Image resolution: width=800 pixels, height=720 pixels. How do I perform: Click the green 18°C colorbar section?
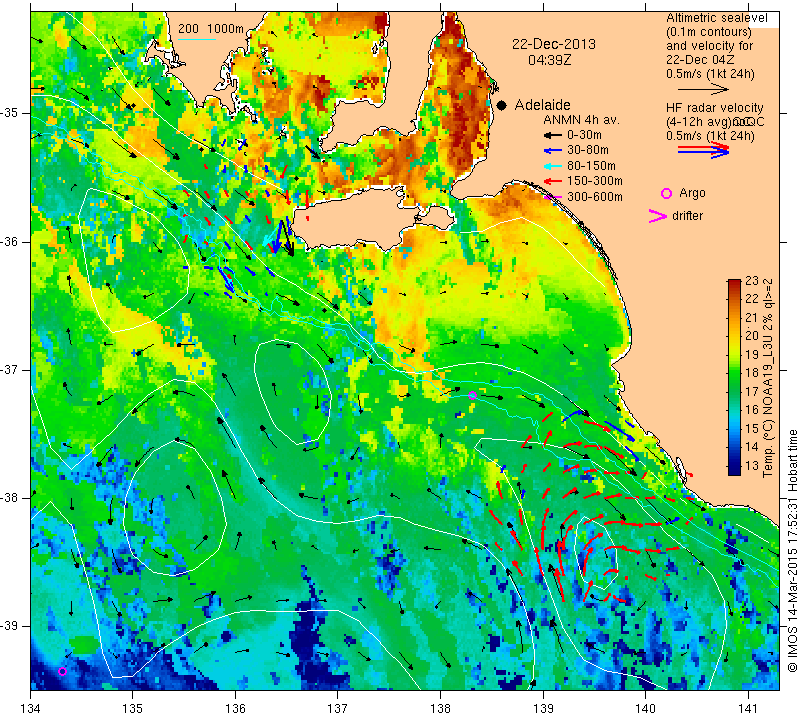coord(734,373)
